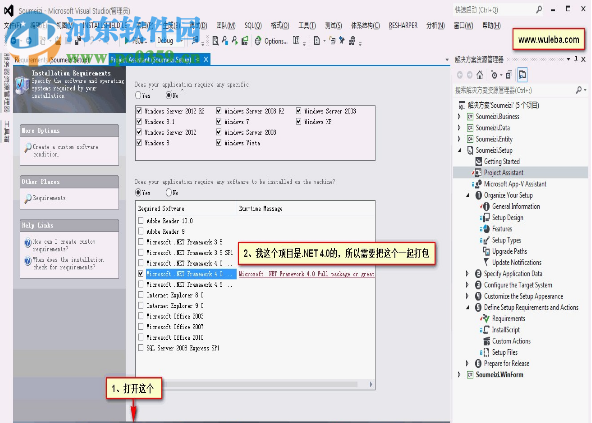The height and width of the screenshot is (423, 592).
Task: Open the 格式(O) menu
Action: (280, 25)
